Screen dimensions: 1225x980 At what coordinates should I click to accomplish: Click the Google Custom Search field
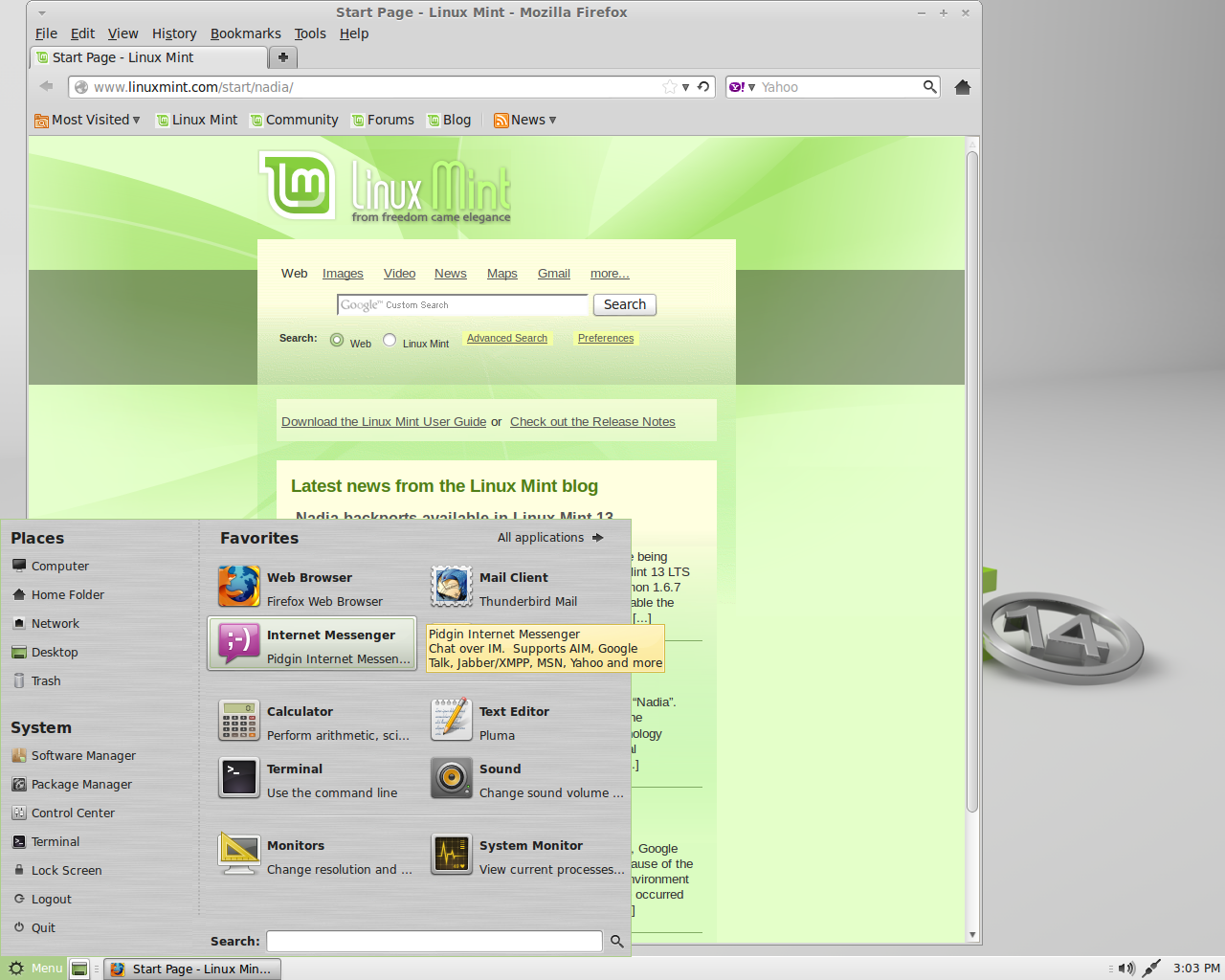coord(463,304)
